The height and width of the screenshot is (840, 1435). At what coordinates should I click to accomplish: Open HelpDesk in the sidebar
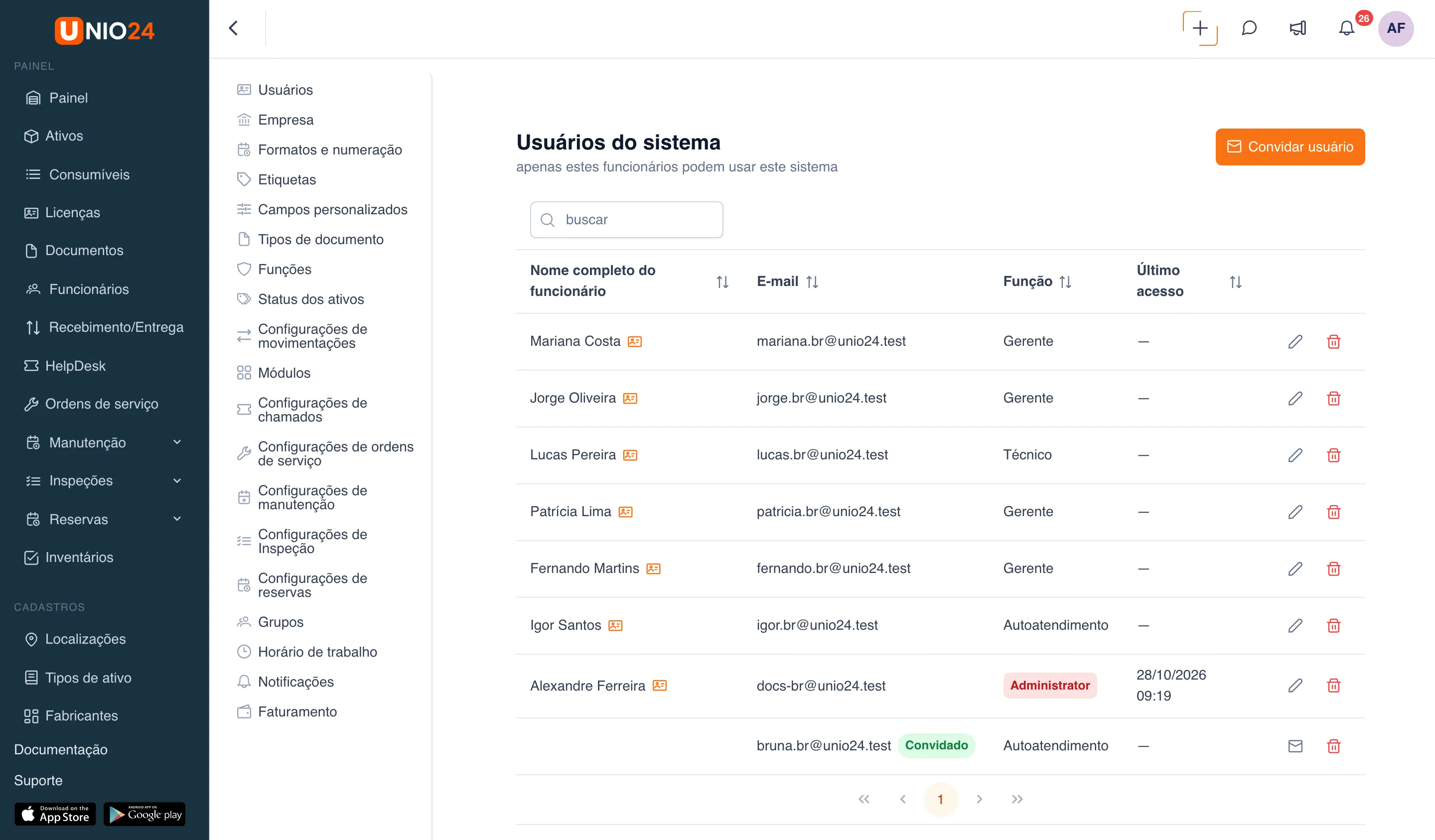75,366
